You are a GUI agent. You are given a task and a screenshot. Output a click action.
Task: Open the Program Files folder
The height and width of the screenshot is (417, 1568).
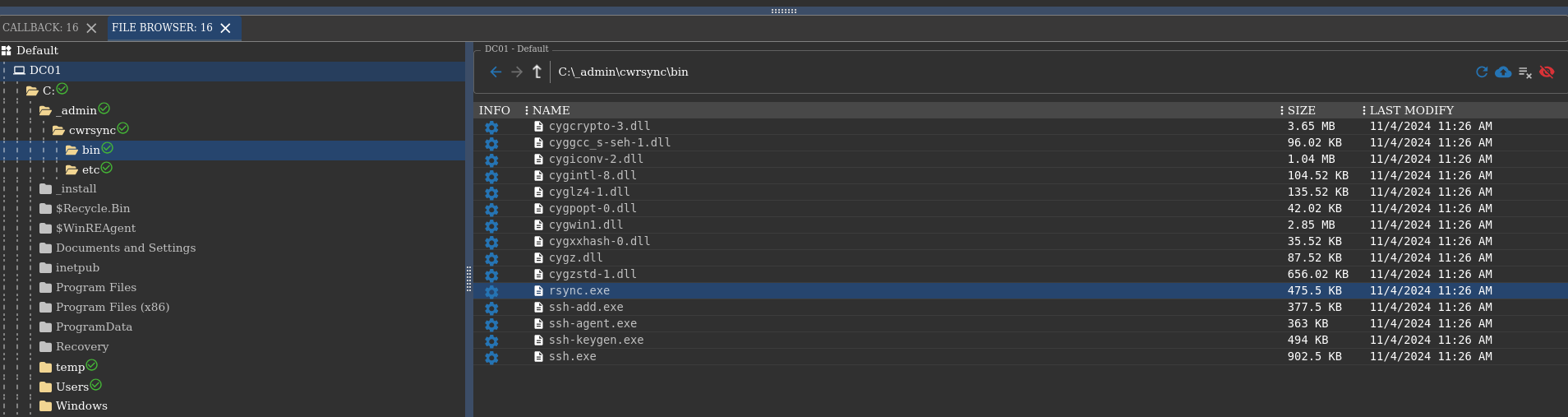(x=96, y=288)
